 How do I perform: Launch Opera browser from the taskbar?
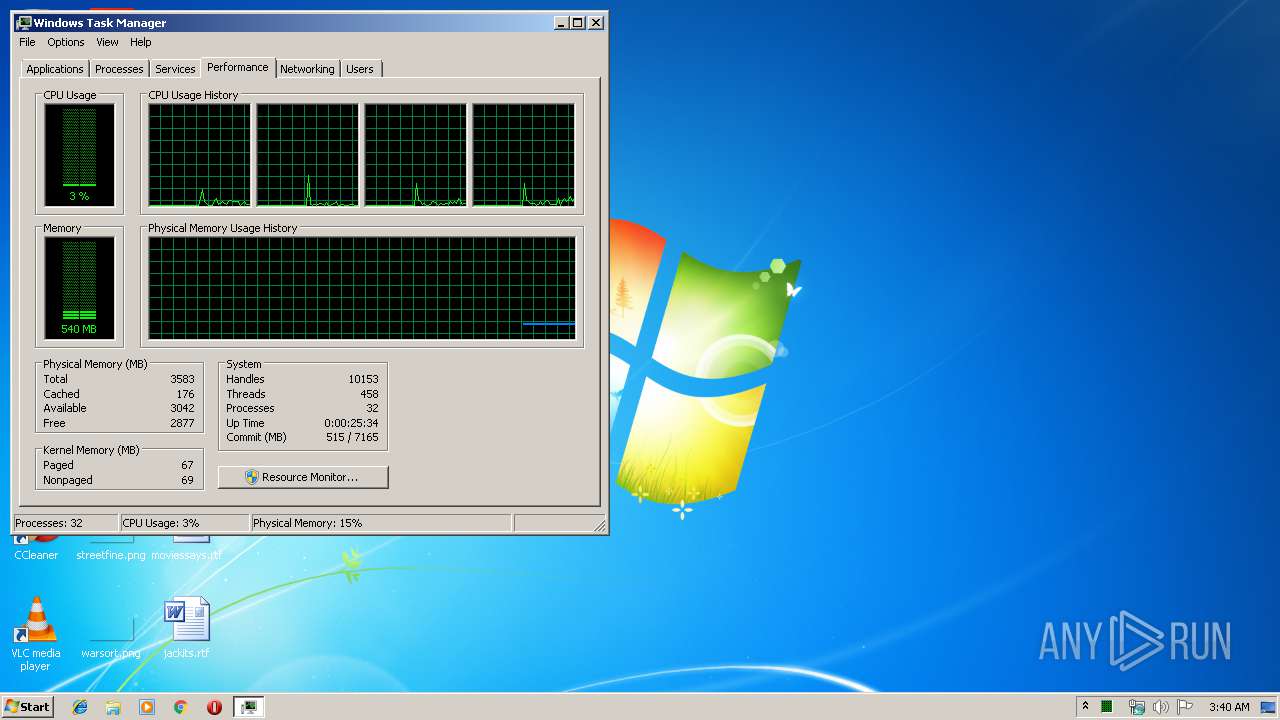(214, 707)
